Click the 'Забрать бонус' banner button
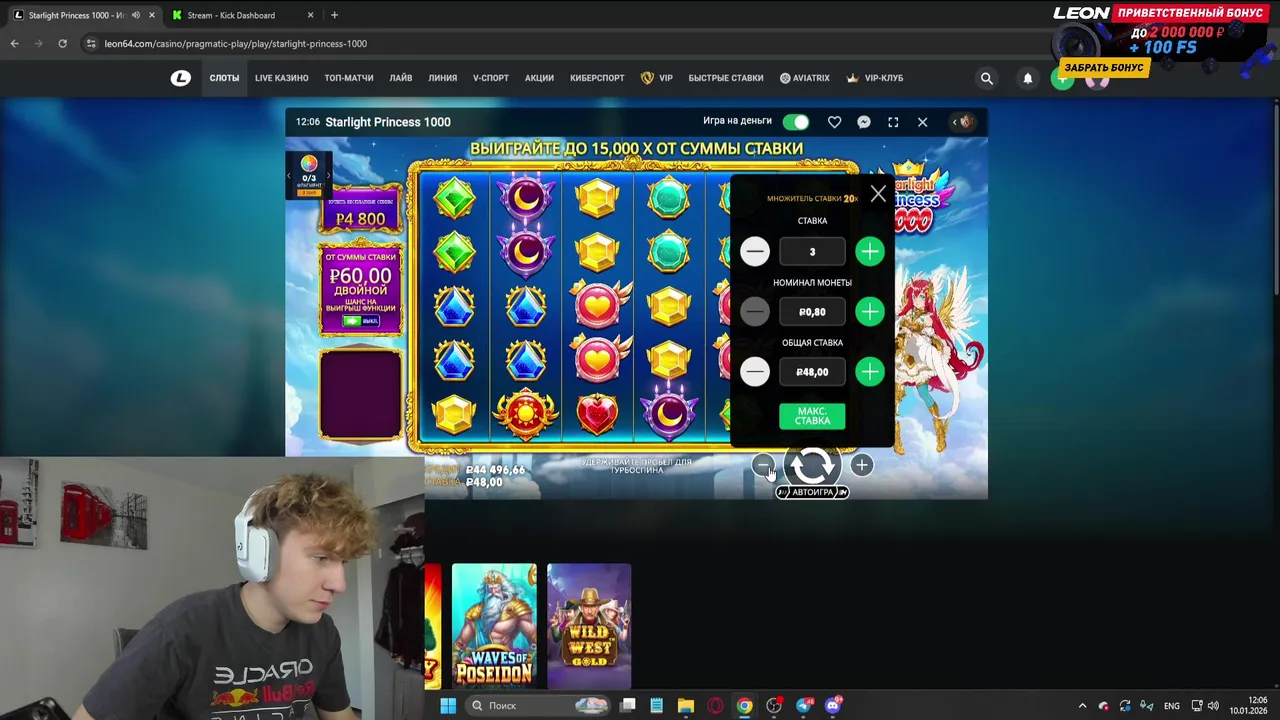Screen dimensions: 1280x720 click(1104, 67)
